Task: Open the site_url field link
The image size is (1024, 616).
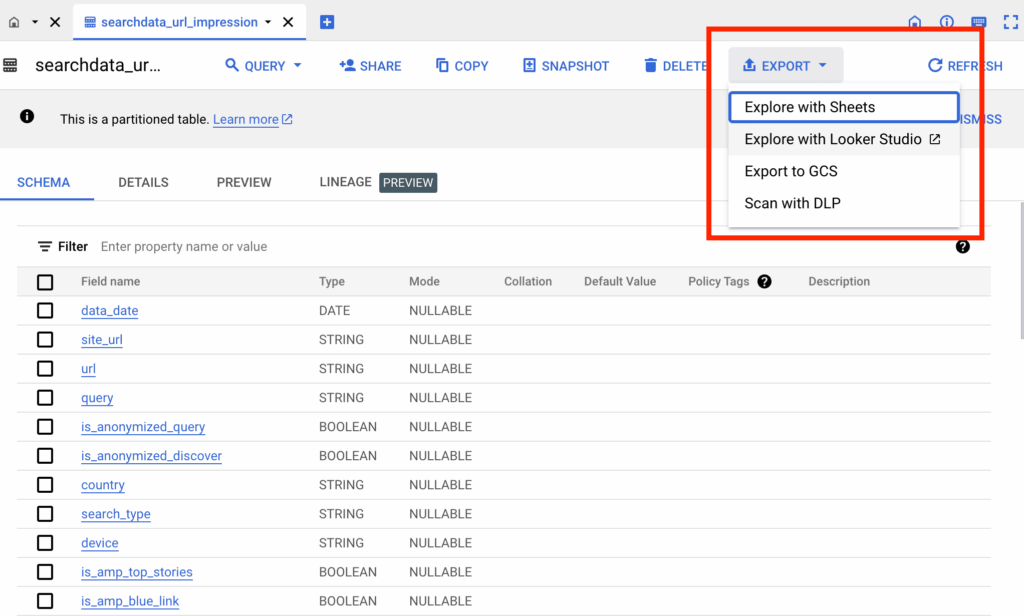Action: pos(102,340)
